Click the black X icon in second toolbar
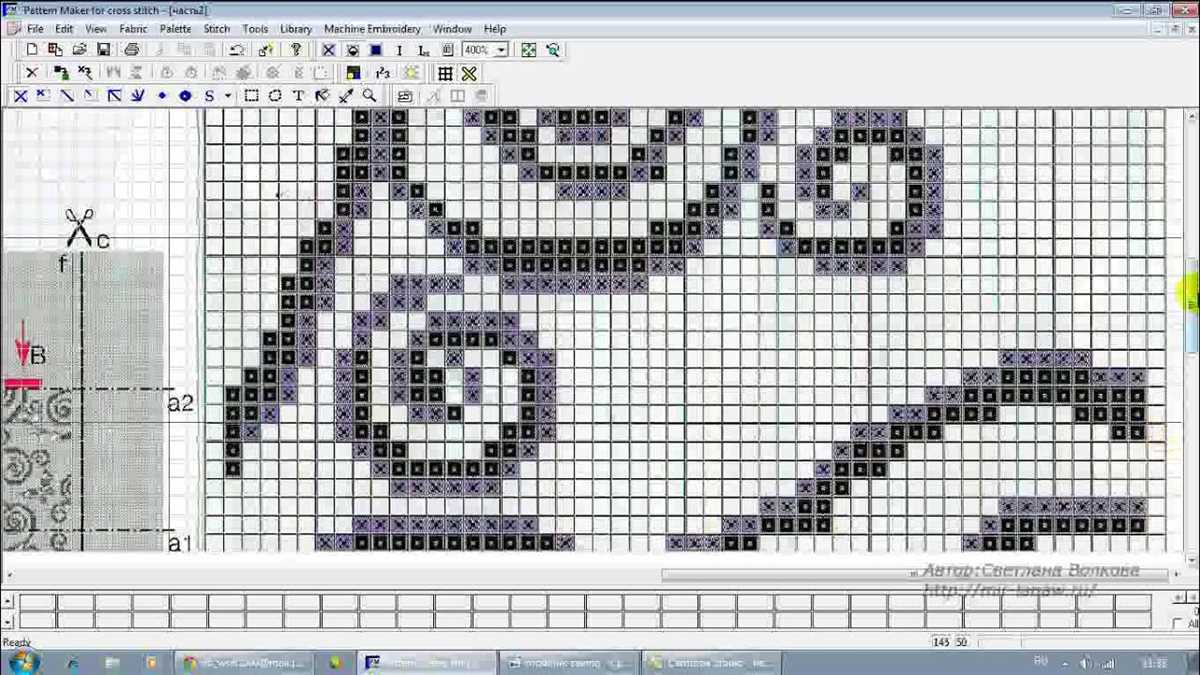The height and width of the screenshot is (675, 1200). pos(31,73)
